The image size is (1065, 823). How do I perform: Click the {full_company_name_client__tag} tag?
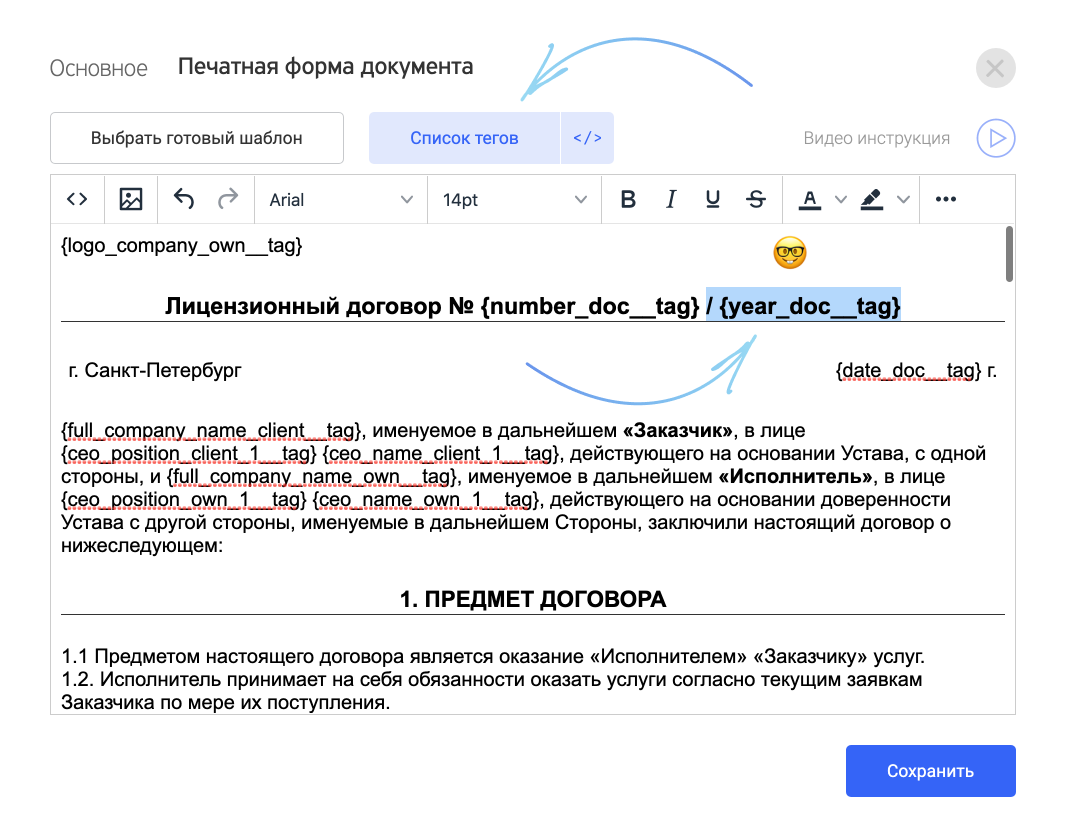coord(211,431)
